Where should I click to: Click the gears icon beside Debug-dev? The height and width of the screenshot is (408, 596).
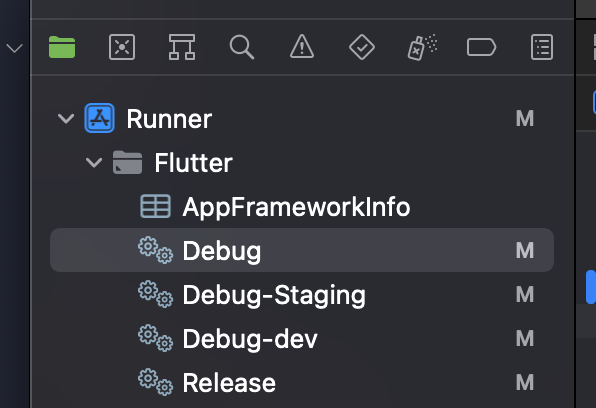click(x=155, y=338)
